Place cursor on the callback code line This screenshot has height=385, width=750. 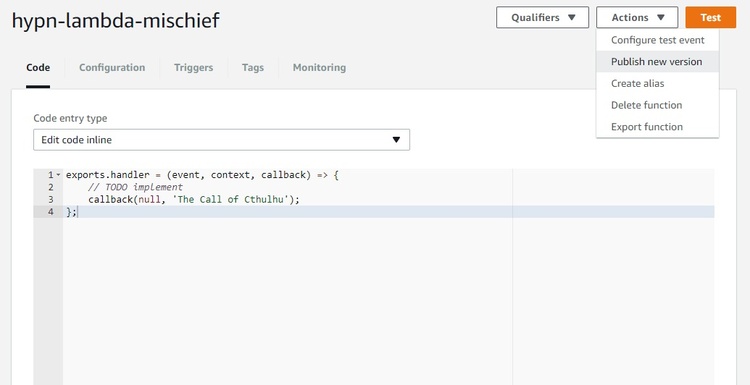click(x=194, y=199)
